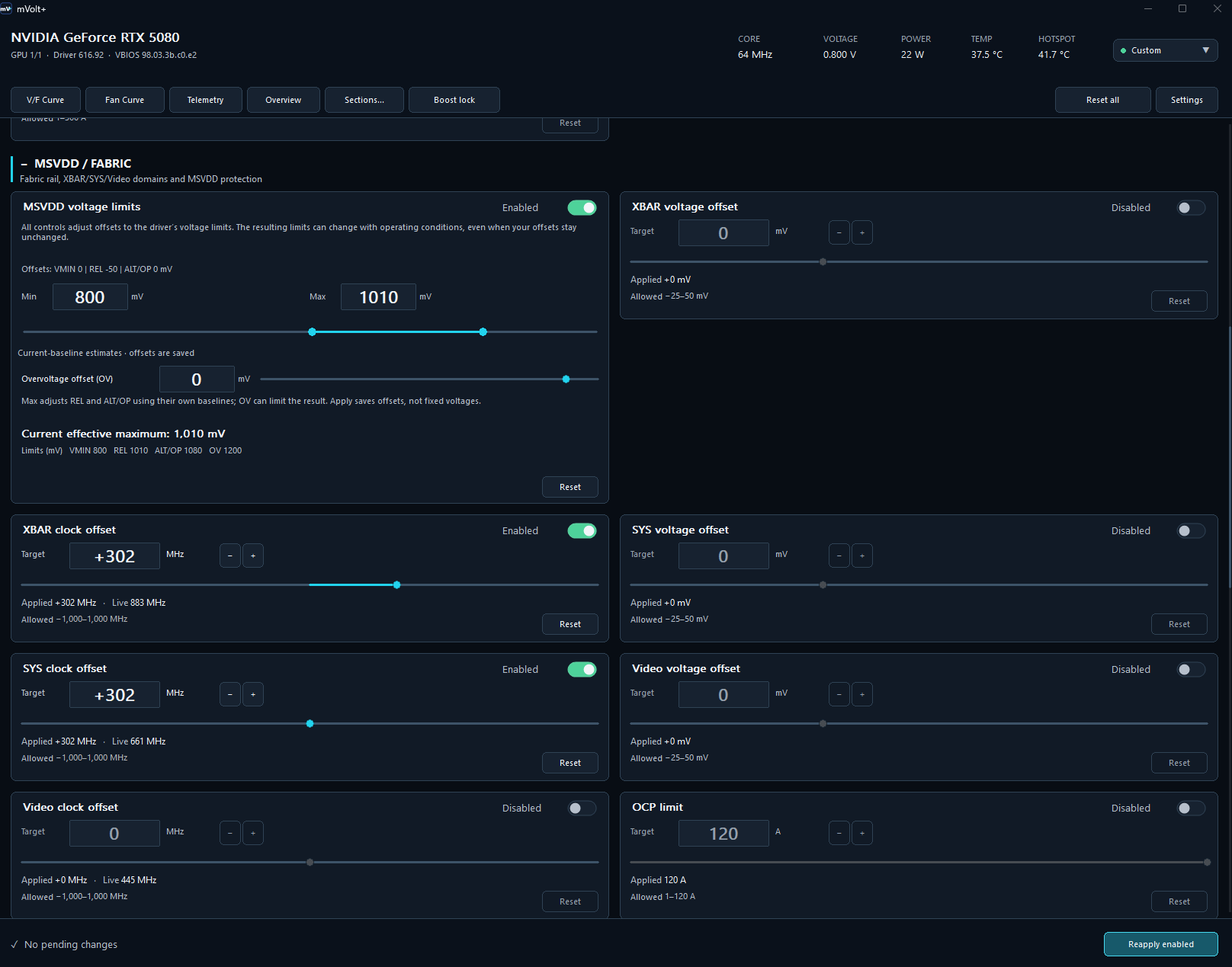This screenshot has width=1232, height=967.
Task: Click the MSVDD Max voltage slider handle
Action: tap(483, 331)
